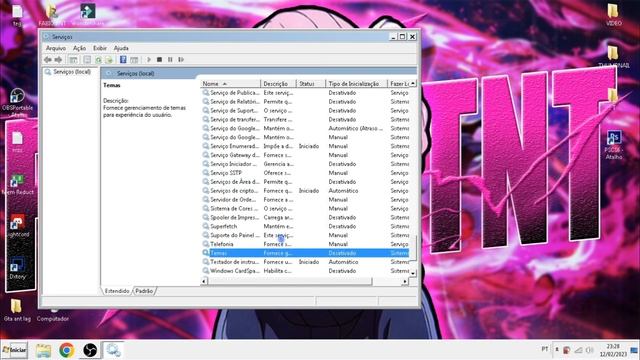640x360 pixels.
Task: Open the blue Help toolbar icon
Action: tap(123, 60)
